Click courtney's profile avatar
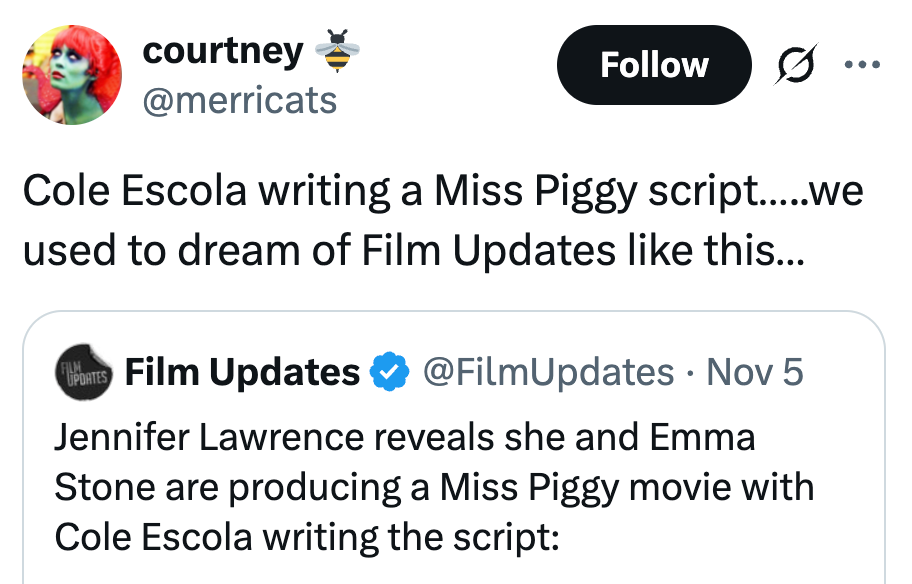 click(x=71, y=76)
